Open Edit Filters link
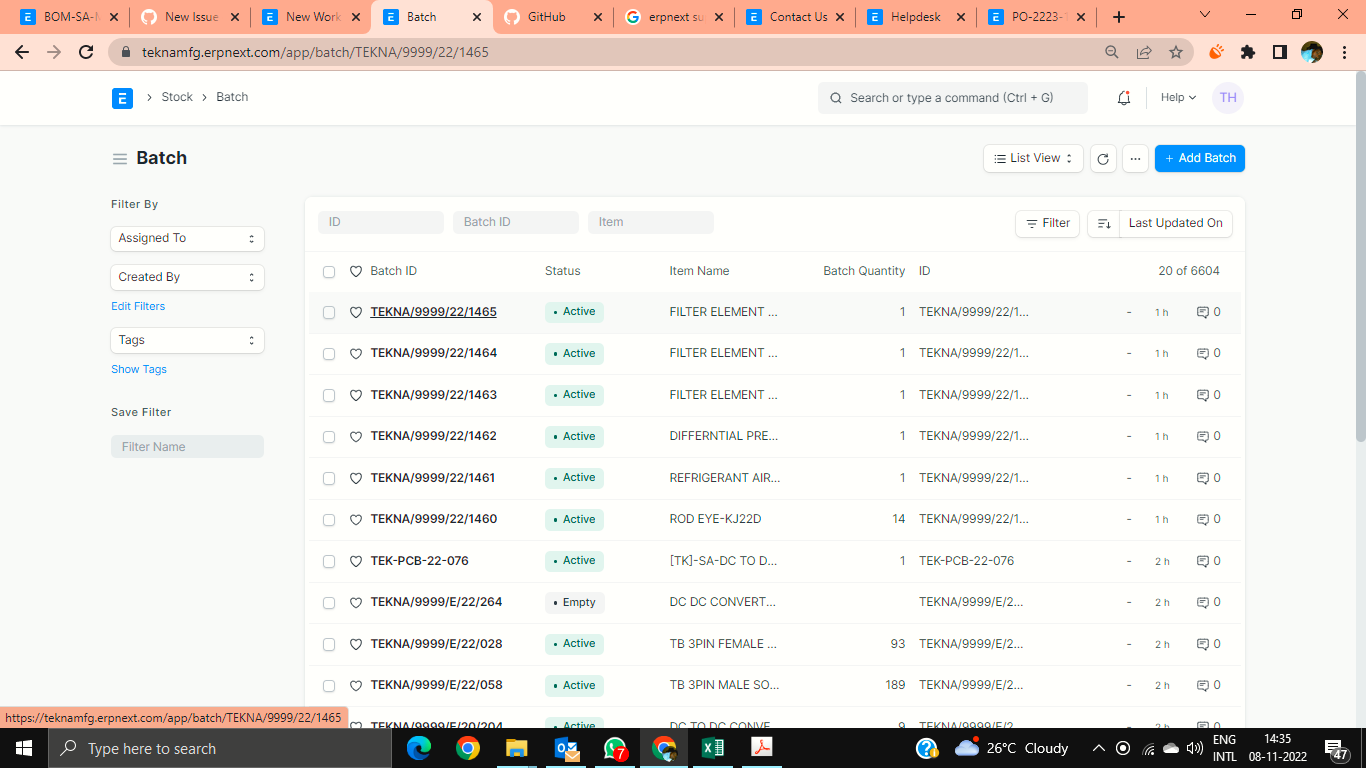Viewport: 1366px width, 768px height. pyautogui.click(x=137, y=306)
